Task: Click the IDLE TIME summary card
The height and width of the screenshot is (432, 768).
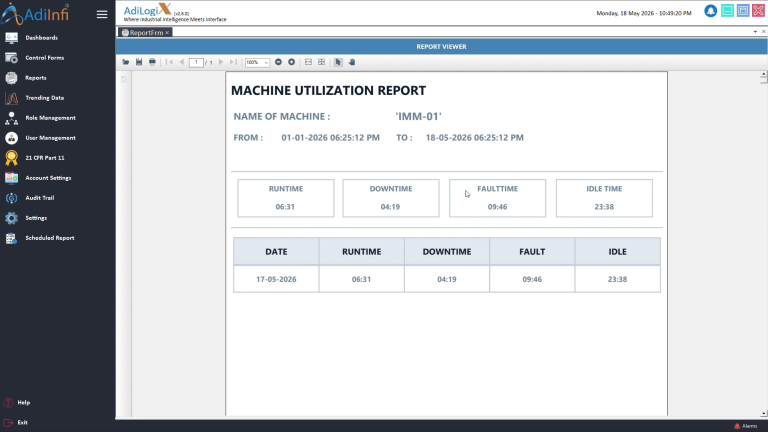Action: tap(604, 198)
